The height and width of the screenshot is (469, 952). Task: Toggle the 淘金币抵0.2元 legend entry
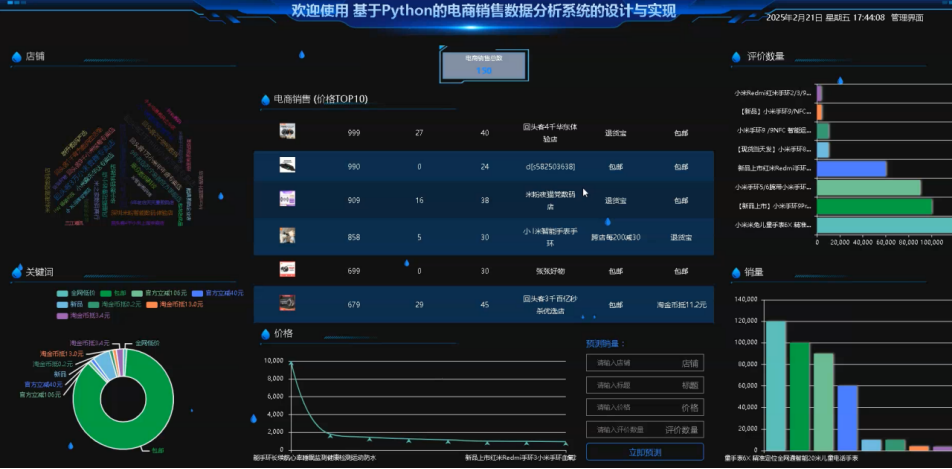point(115,304)
